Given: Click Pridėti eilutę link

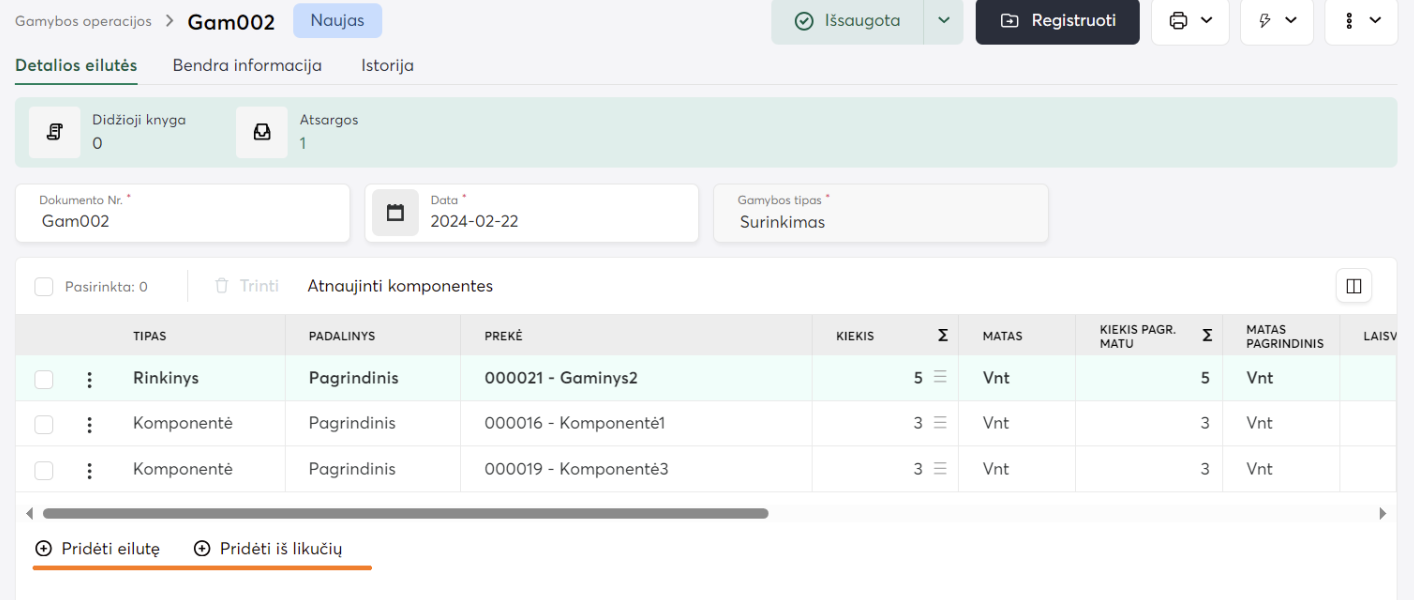Looking at the screenshot, I should (x=98, y=549).
